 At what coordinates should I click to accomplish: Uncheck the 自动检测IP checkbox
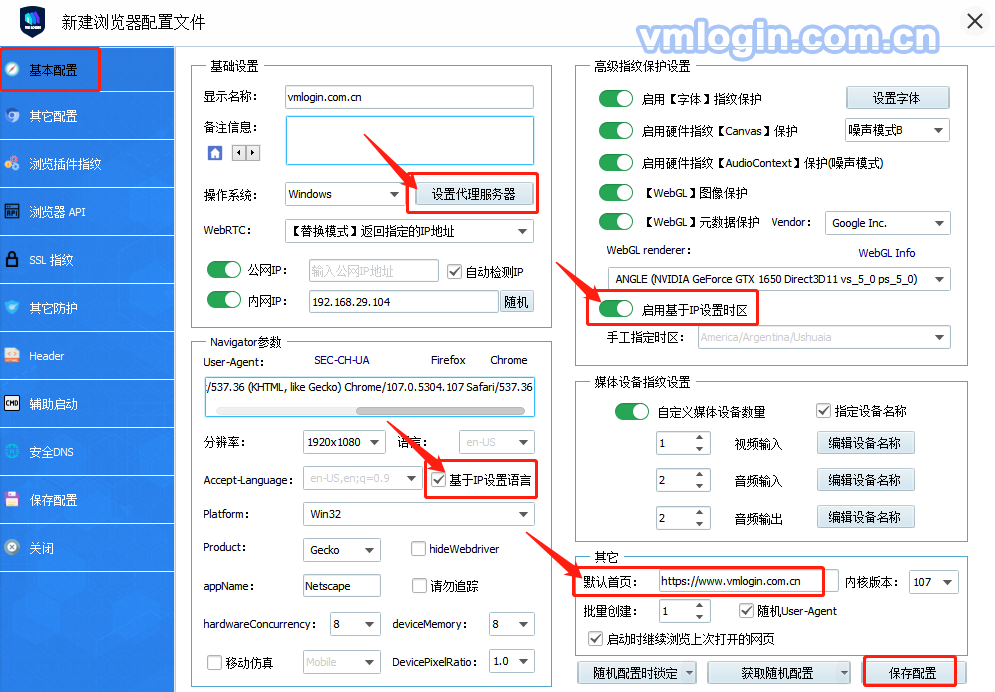pyautogui.click(x=454, y=271)
